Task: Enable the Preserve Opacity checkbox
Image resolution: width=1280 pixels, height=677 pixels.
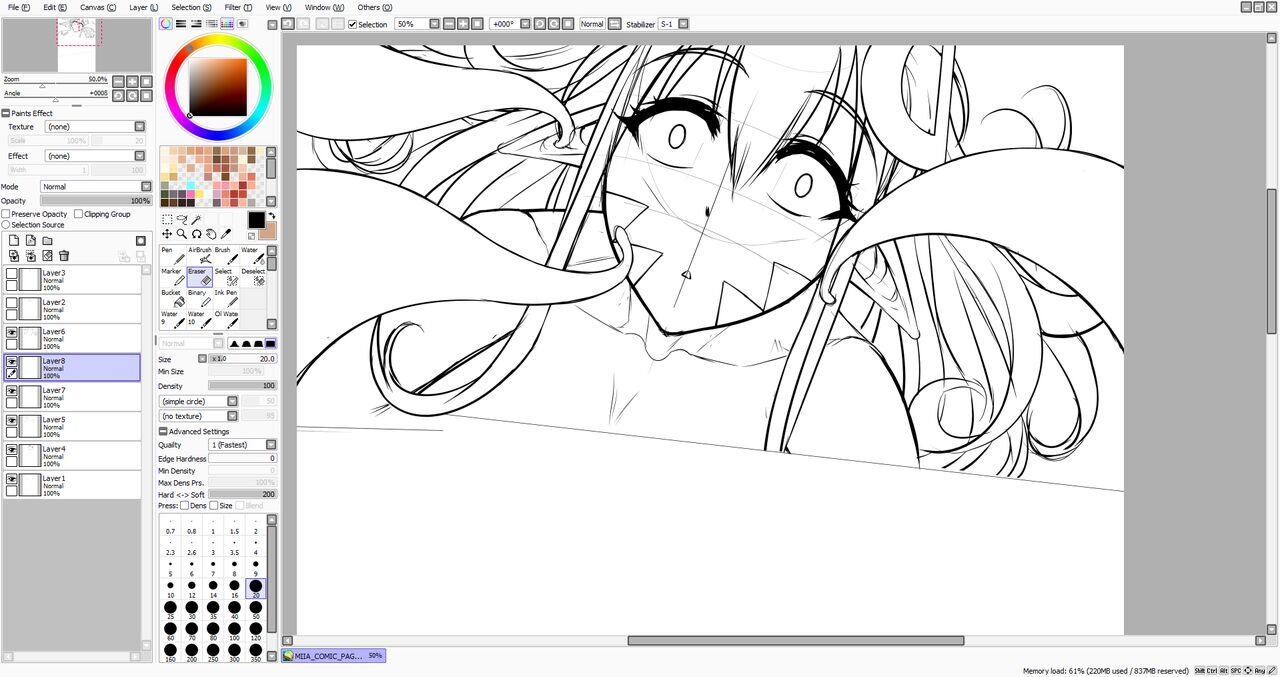Action: (x=6, y=214)
